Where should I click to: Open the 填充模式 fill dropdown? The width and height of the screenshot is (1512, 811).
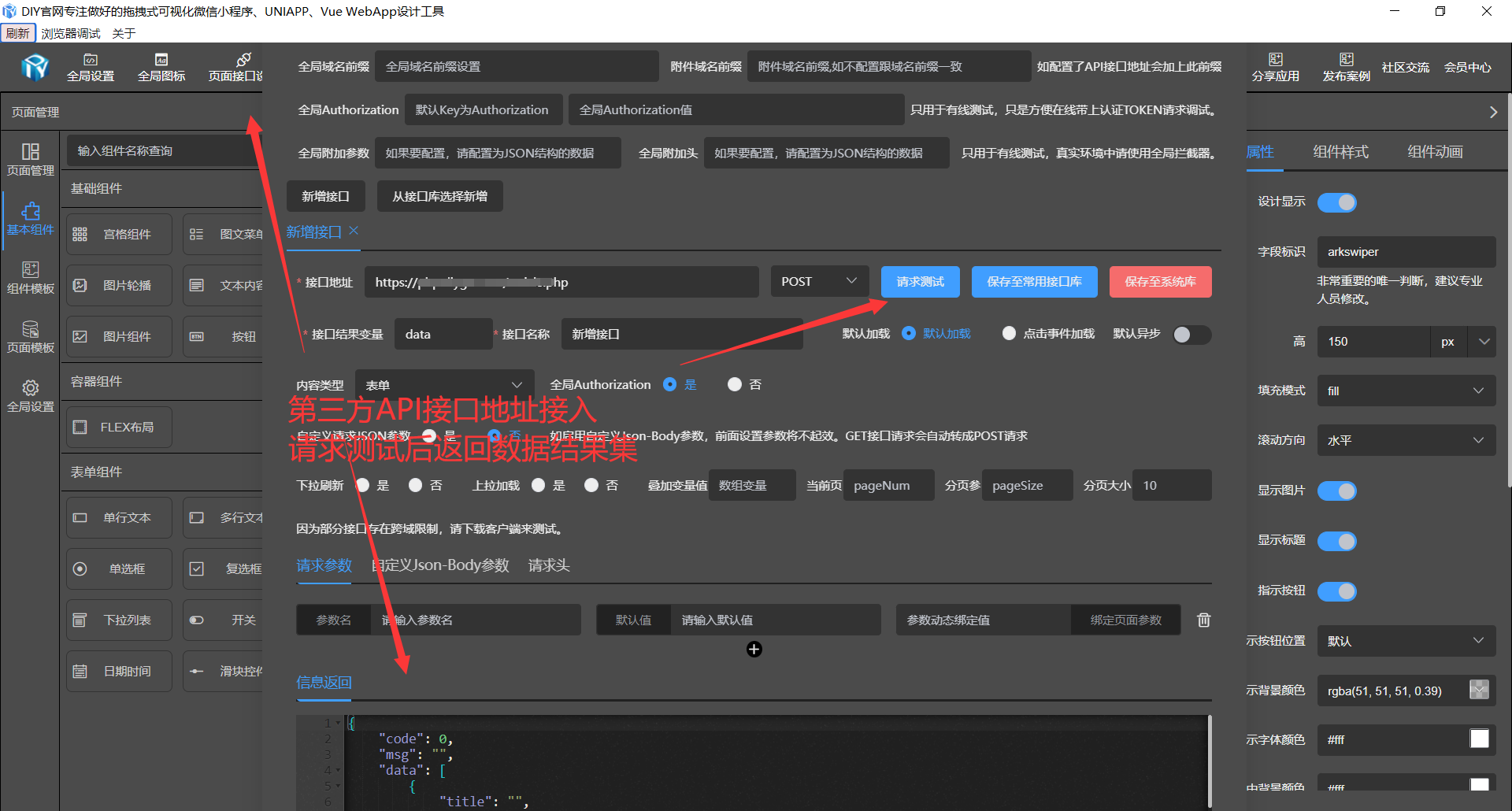coord(1406,391)
